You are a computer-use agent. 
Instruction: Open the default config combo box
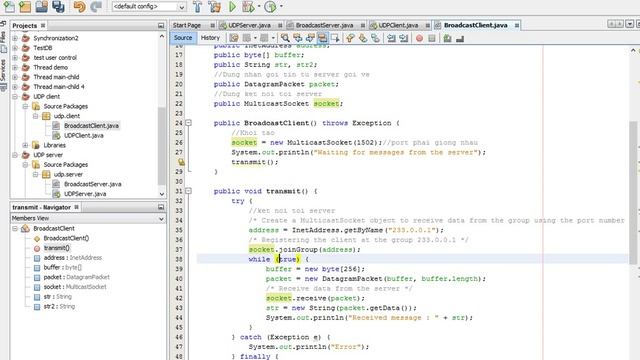[149, 7]
